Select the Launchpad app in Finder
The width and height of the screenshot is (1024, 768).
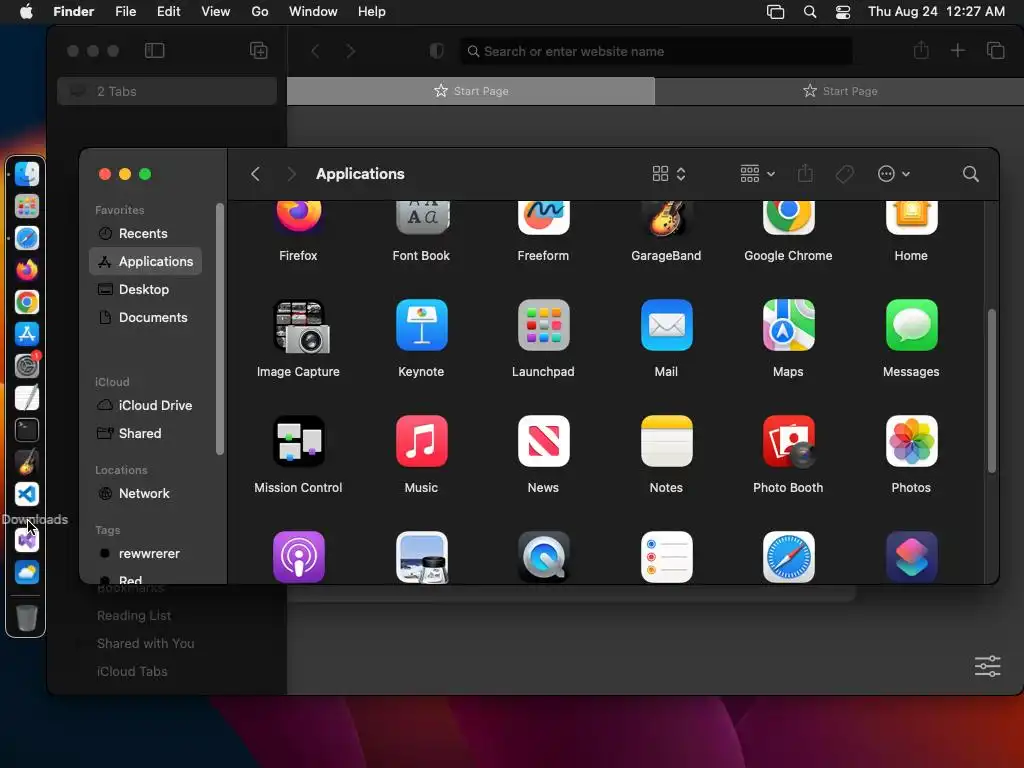[x=543, y=325]
